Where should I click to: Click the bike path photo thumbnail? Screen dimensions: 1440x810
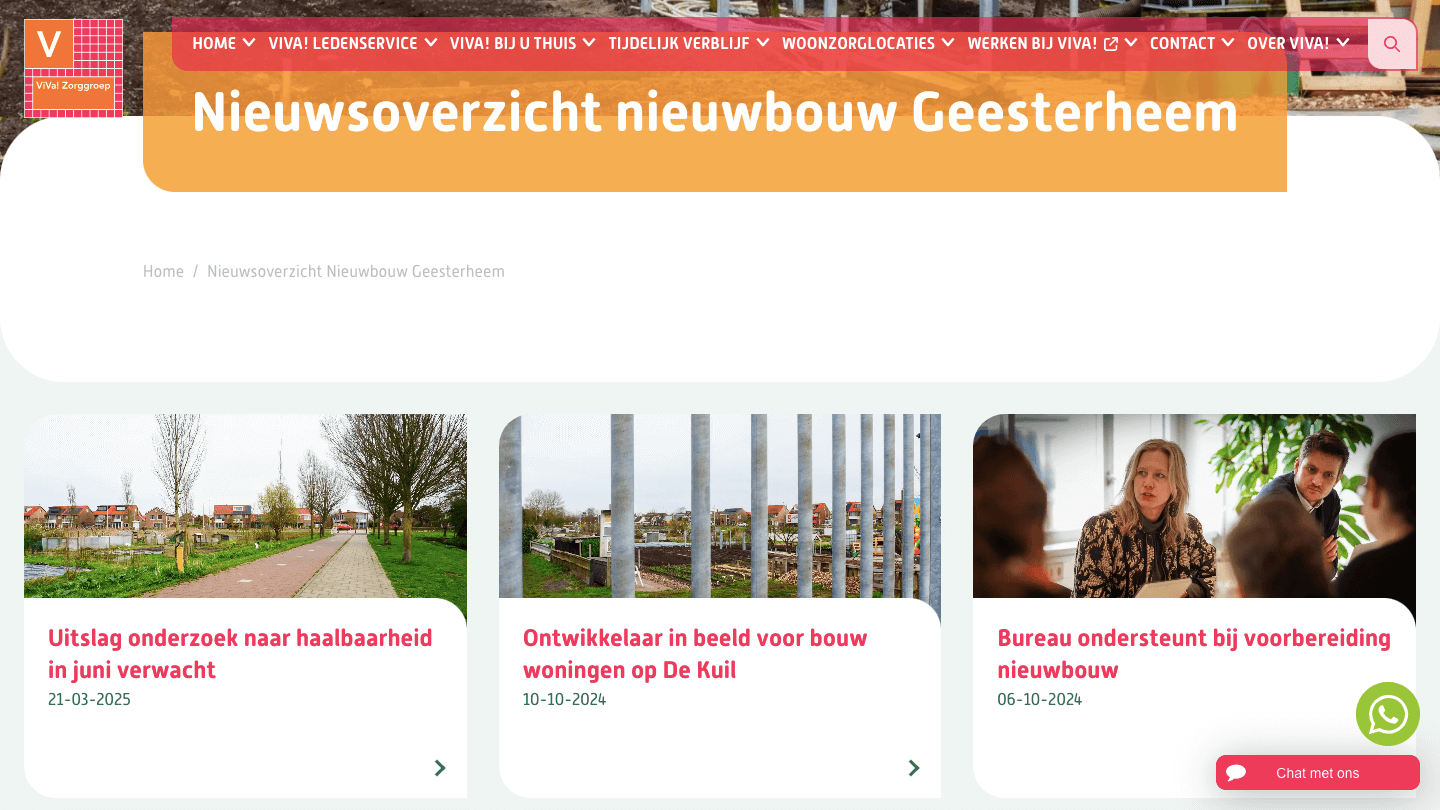[245, 506]
